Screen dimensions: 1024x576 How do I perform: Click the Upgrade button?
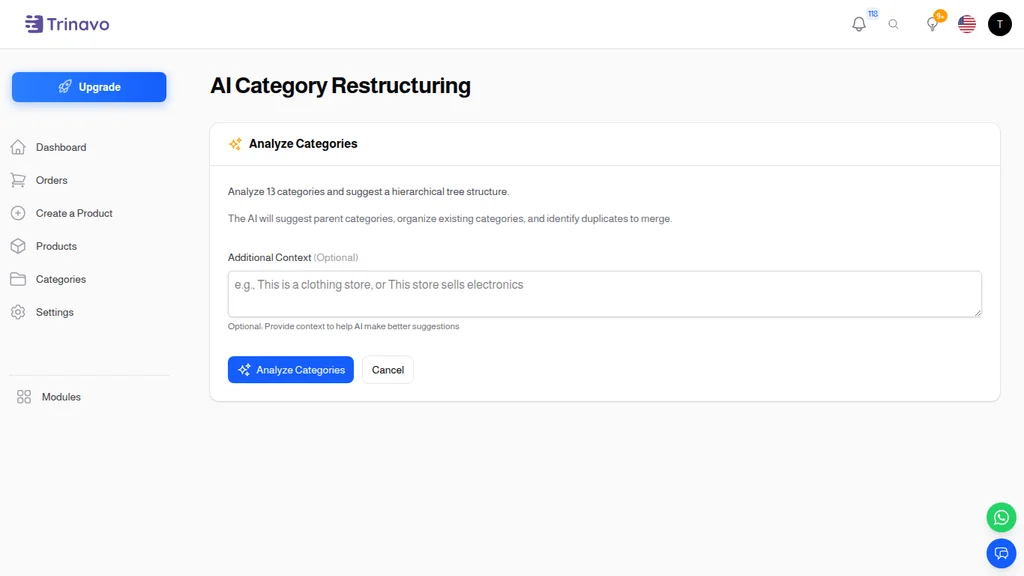pos(89,87)
